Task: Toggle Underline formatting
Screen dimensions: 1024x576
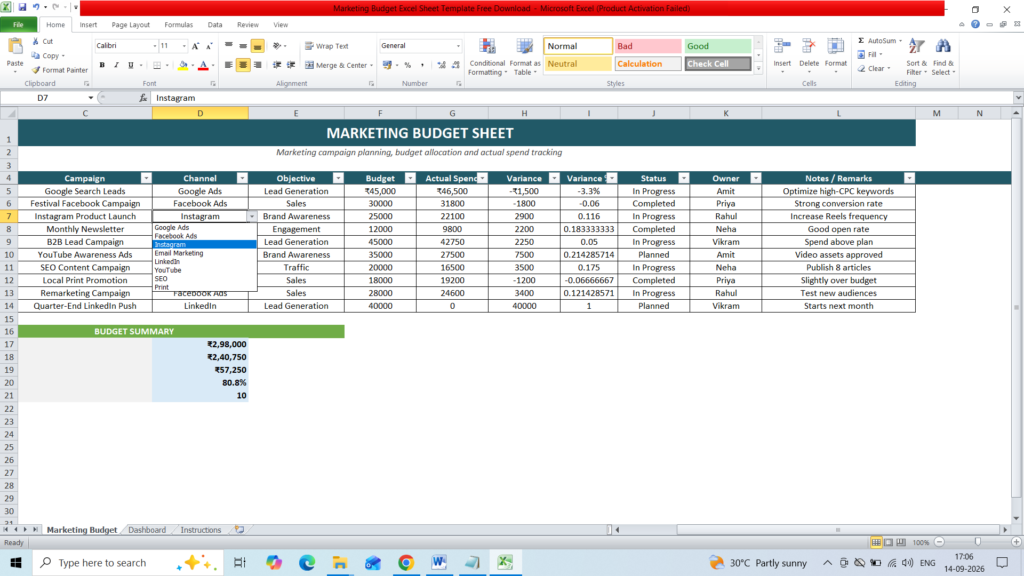Action: tap(131, 65)
